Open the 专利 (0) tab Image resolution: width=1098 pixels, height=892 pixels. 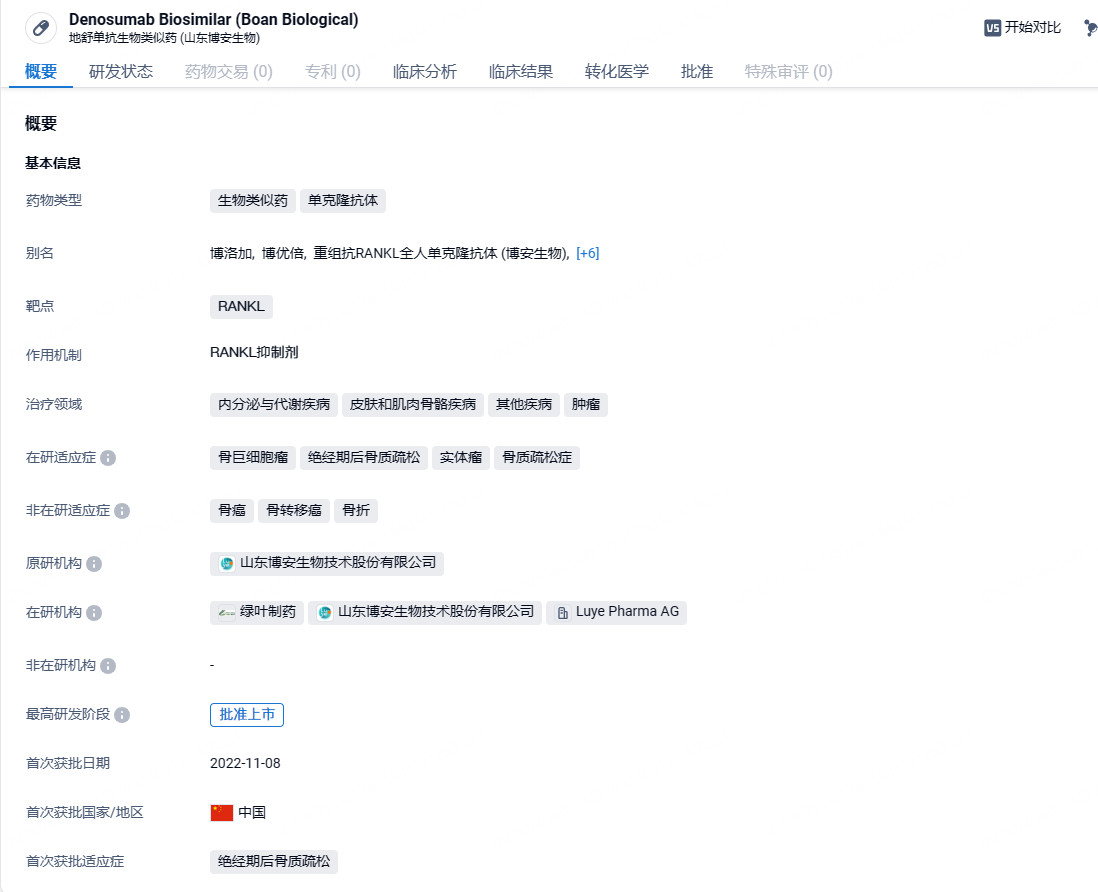point(333,71)
